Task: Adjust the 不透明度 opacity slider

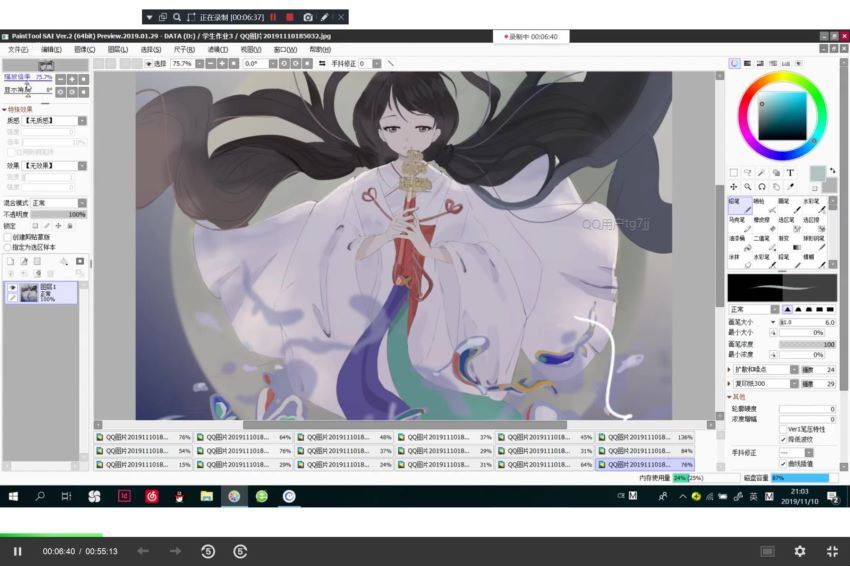Action: click(x=59, y=214)
